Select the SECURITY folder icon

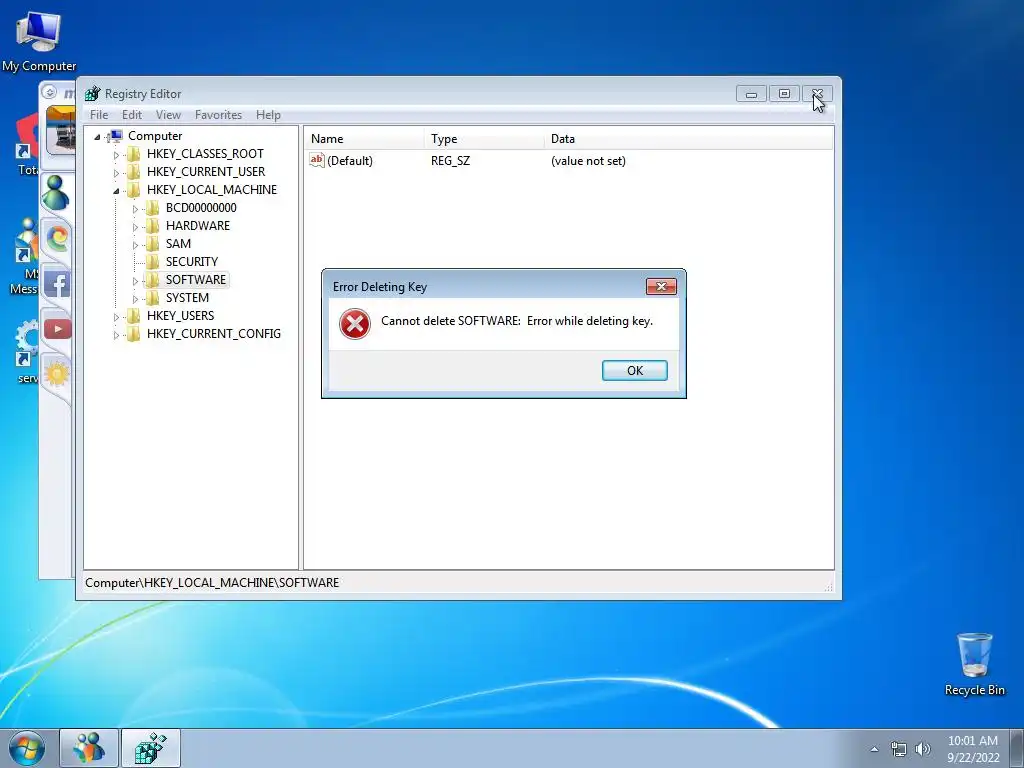(x=152, y=261)
